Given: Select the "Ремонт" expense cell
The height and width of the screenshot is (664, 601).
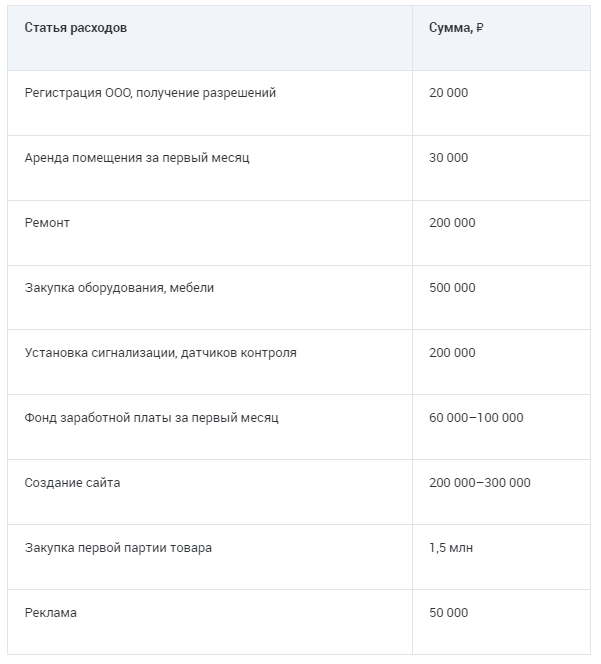Looking at the screenshot, I should pyautogui.click(x=47, y=223).
